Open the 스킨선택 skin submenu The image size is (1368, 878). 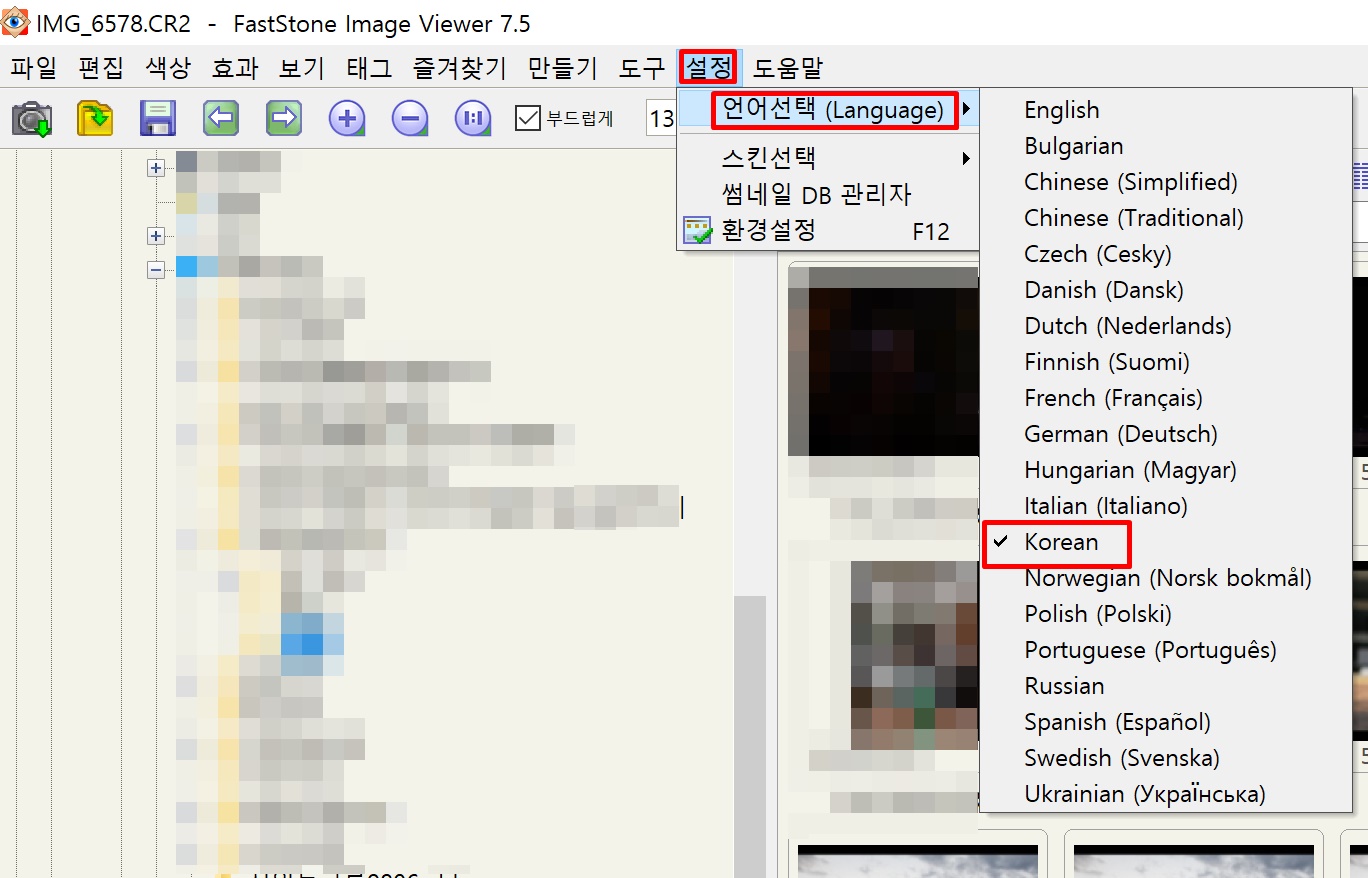click(827, 158)
